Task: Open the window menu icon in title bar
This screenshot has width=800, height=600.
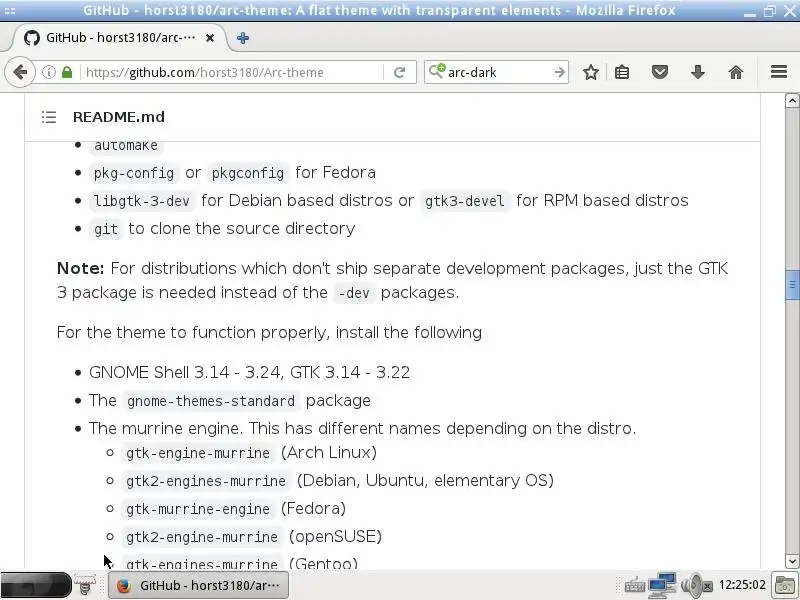Action: click(x=9, y=10)
